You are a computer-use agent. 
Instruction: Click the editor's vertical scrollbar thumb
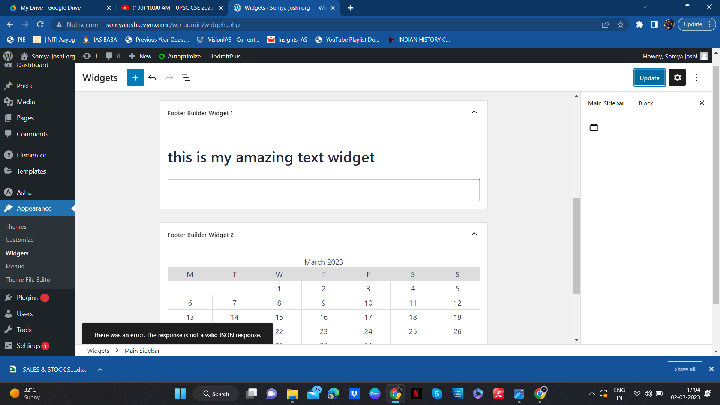pos(575,245)
